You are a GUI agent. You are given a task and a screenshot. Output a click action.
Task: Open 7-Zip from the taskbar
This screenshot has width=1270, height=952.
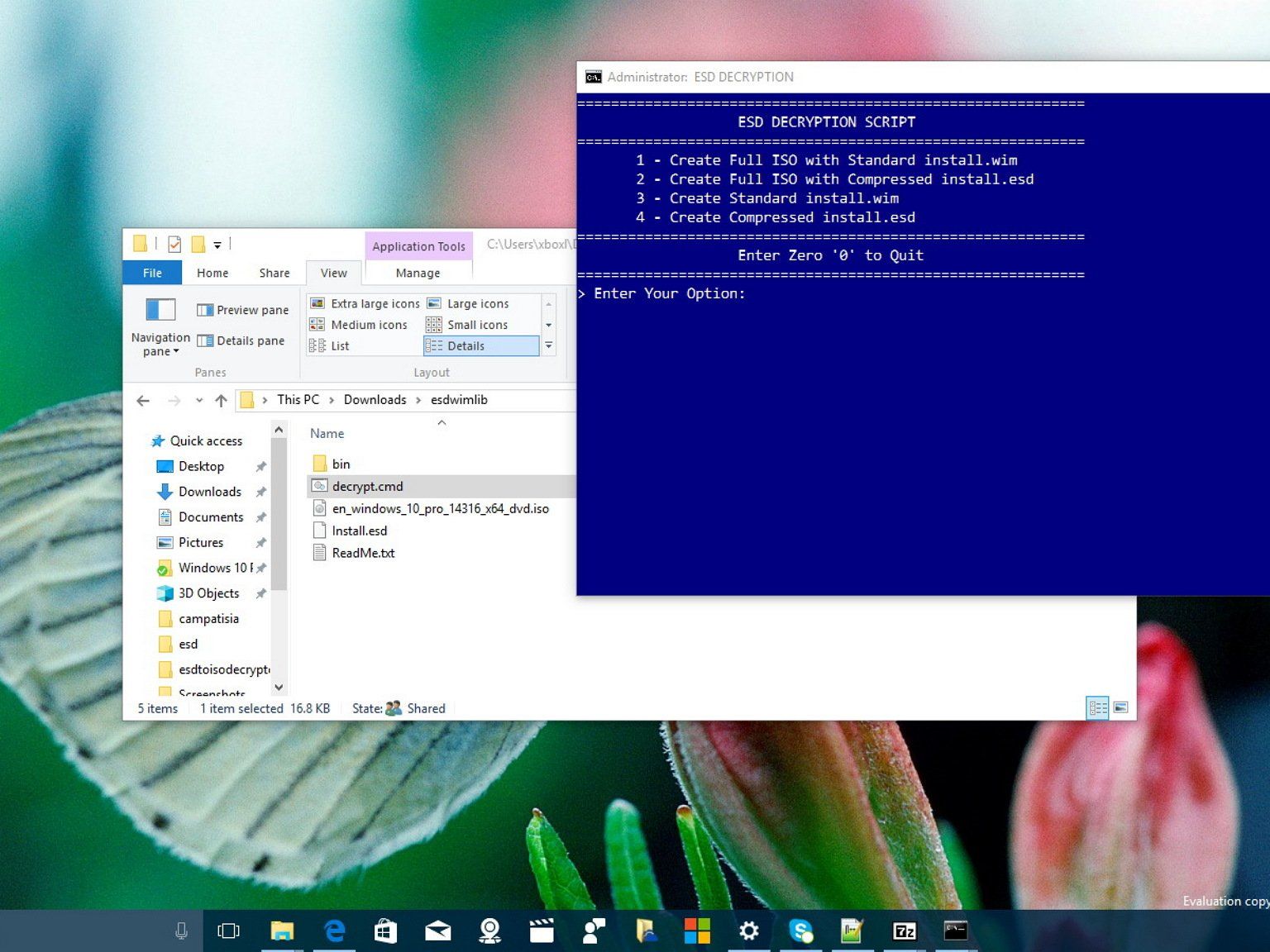click(x=904, y=931)
